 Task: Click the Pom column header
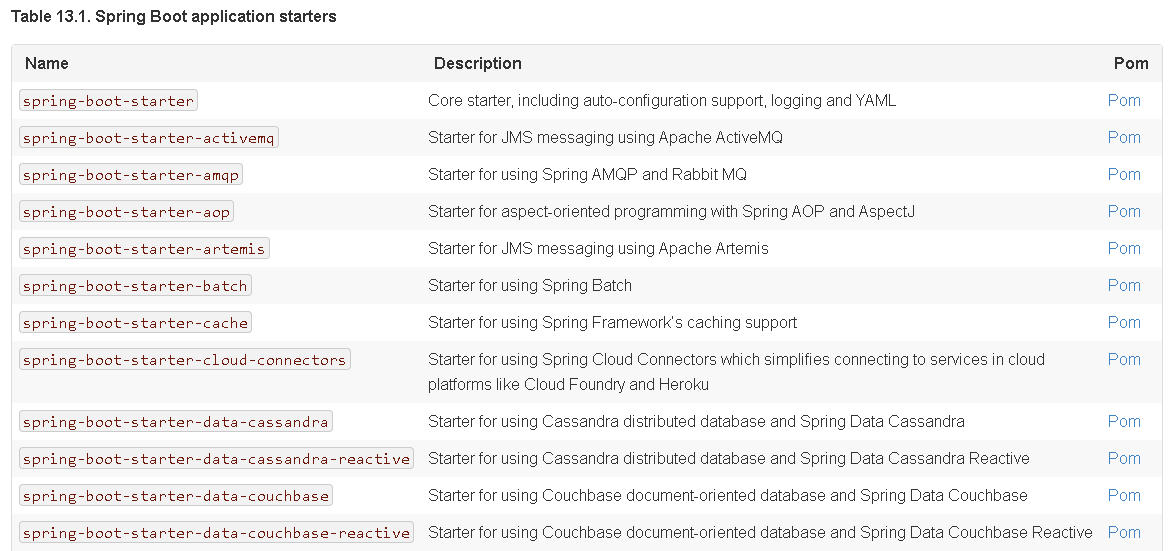1131,63
